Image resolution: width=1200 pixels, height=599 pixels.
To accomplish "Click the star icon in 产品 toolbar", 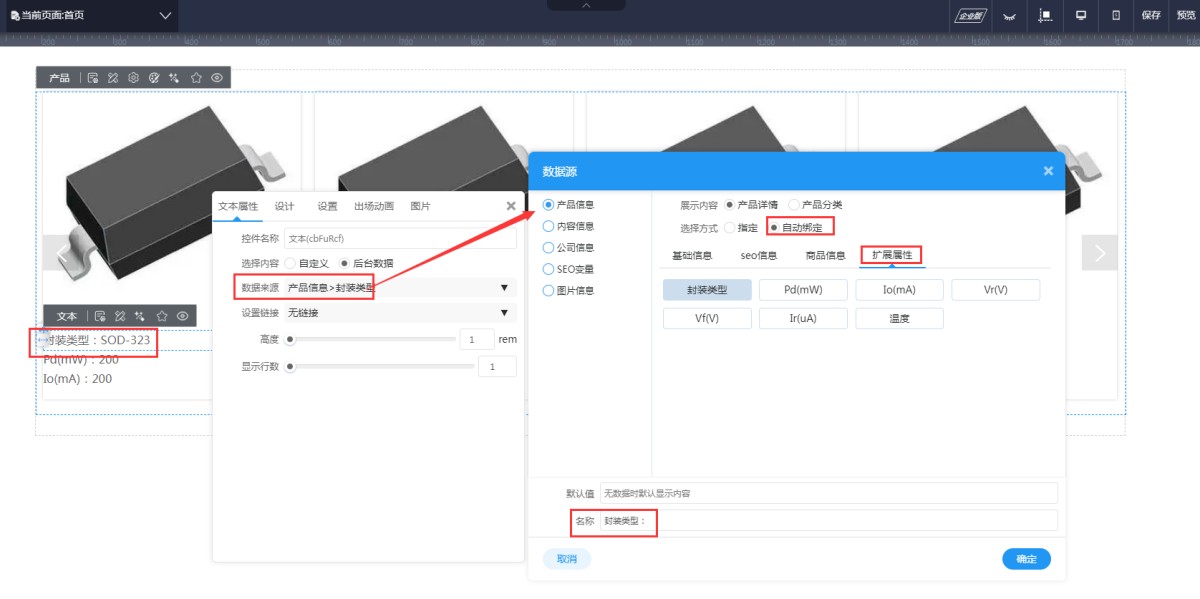I will coord(196,77).
